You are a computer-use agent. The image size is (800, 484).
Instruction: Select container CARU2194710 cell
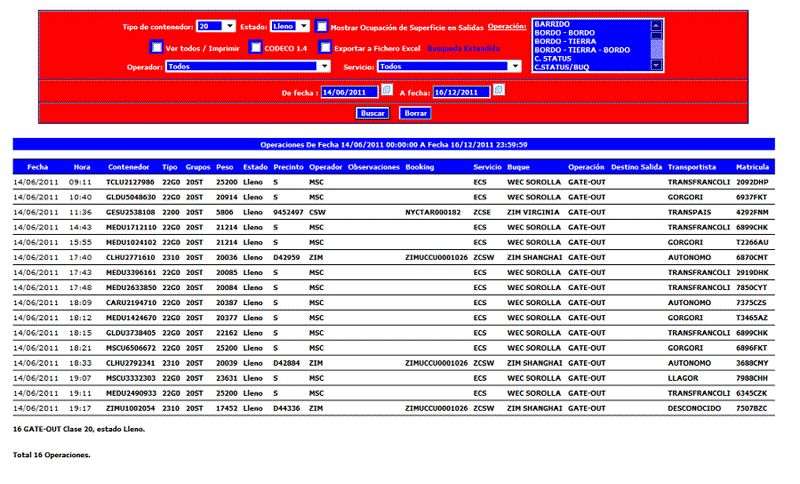(x=131, y=302)
